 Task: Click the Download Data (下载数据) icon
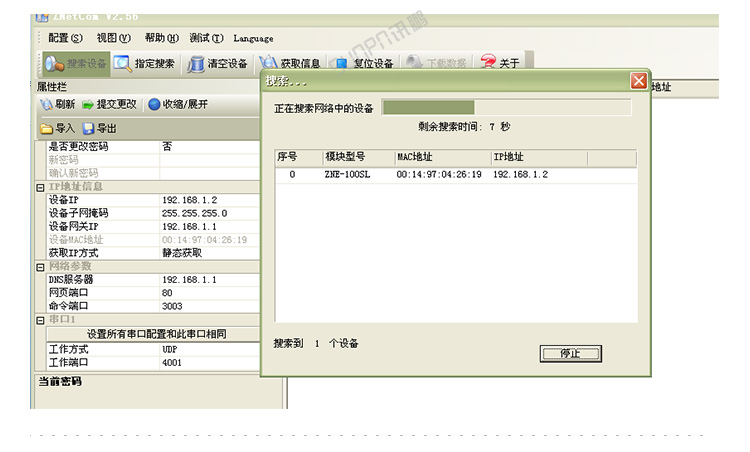pyautogui.click(x=414, y=63)
